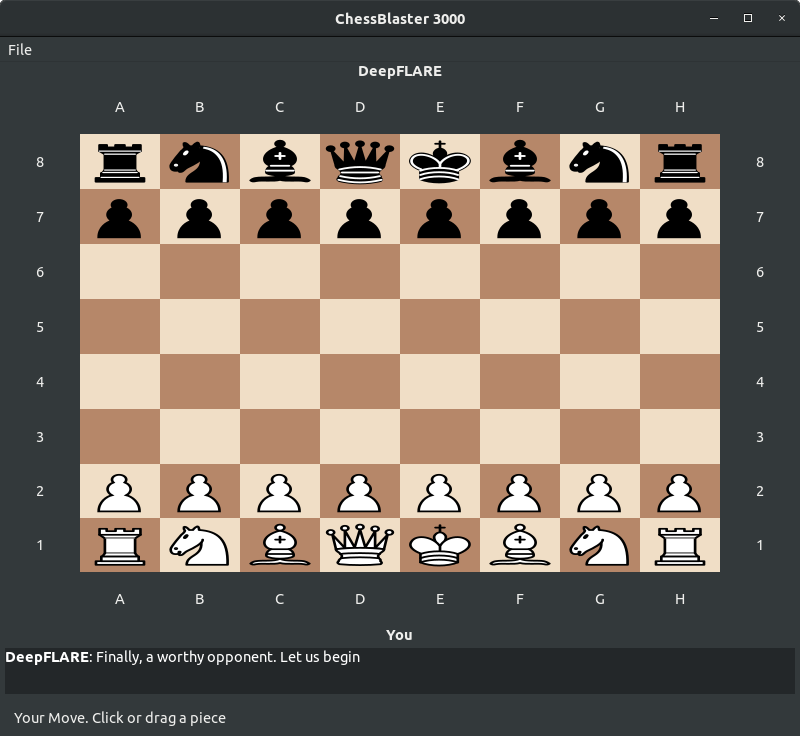
Task: Click the black pawn on d7
Action: pyautogui.click(x=360, y=216)
